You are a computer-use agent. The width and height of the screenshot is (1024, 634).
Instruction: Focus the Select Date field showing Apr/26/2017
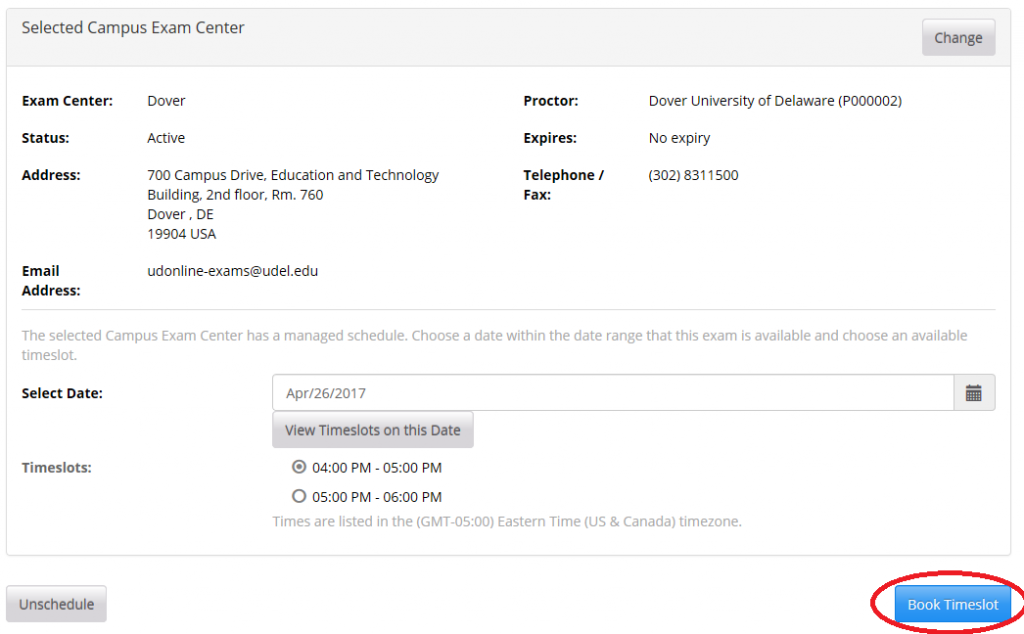(612, 393)
